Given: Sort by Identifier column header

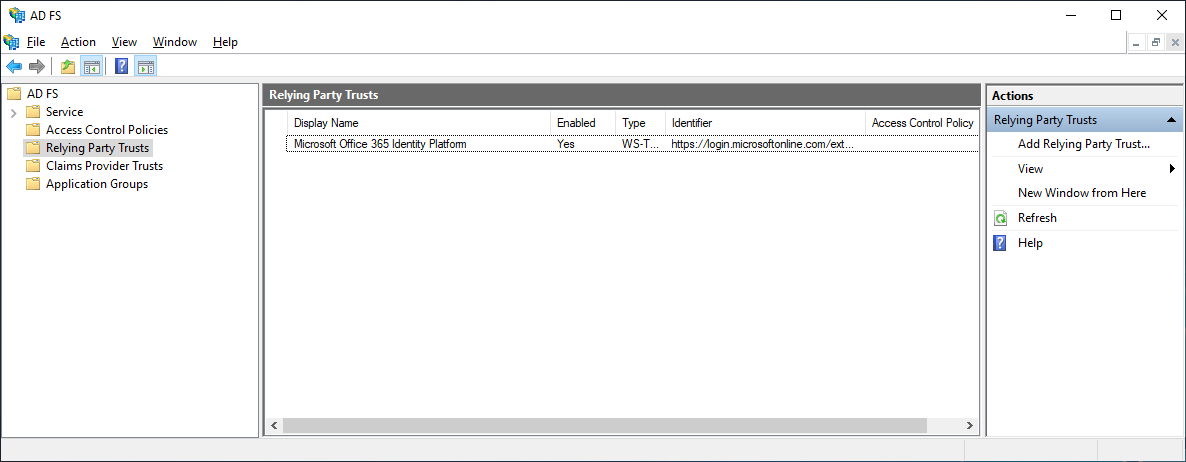Looking at the screenshot, I should (x=765, y=122).
